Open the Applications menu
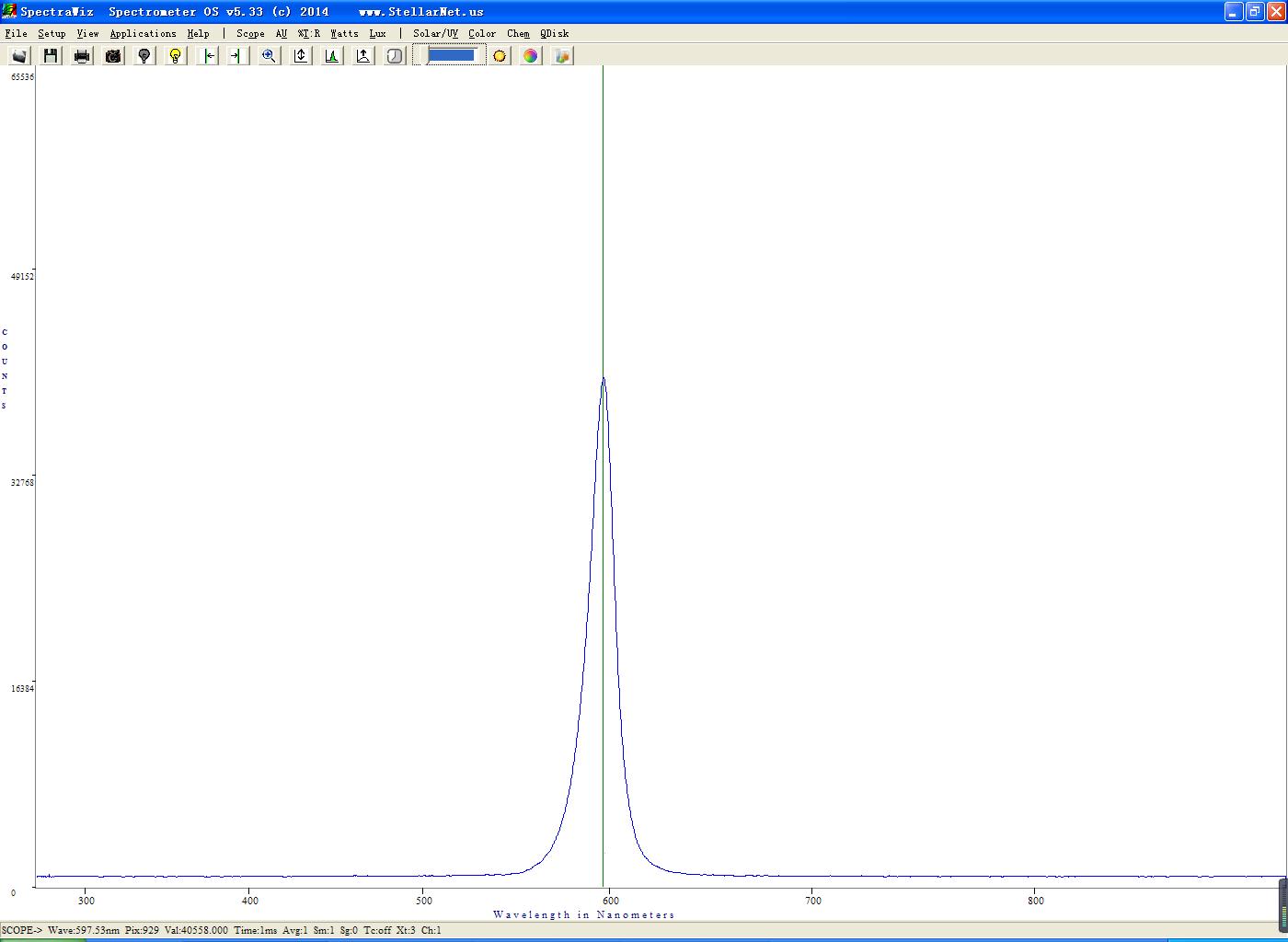 tap(143, 33)
